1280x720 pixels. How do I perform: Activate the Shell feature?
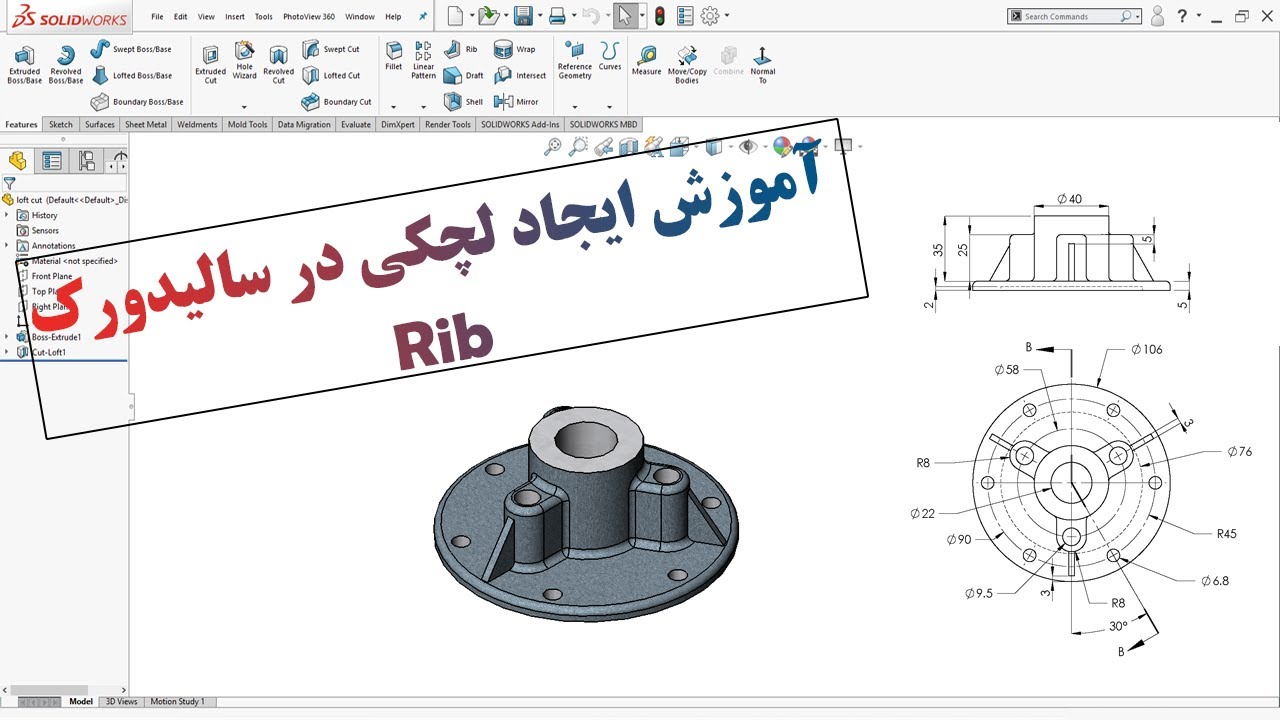(463, 101)
